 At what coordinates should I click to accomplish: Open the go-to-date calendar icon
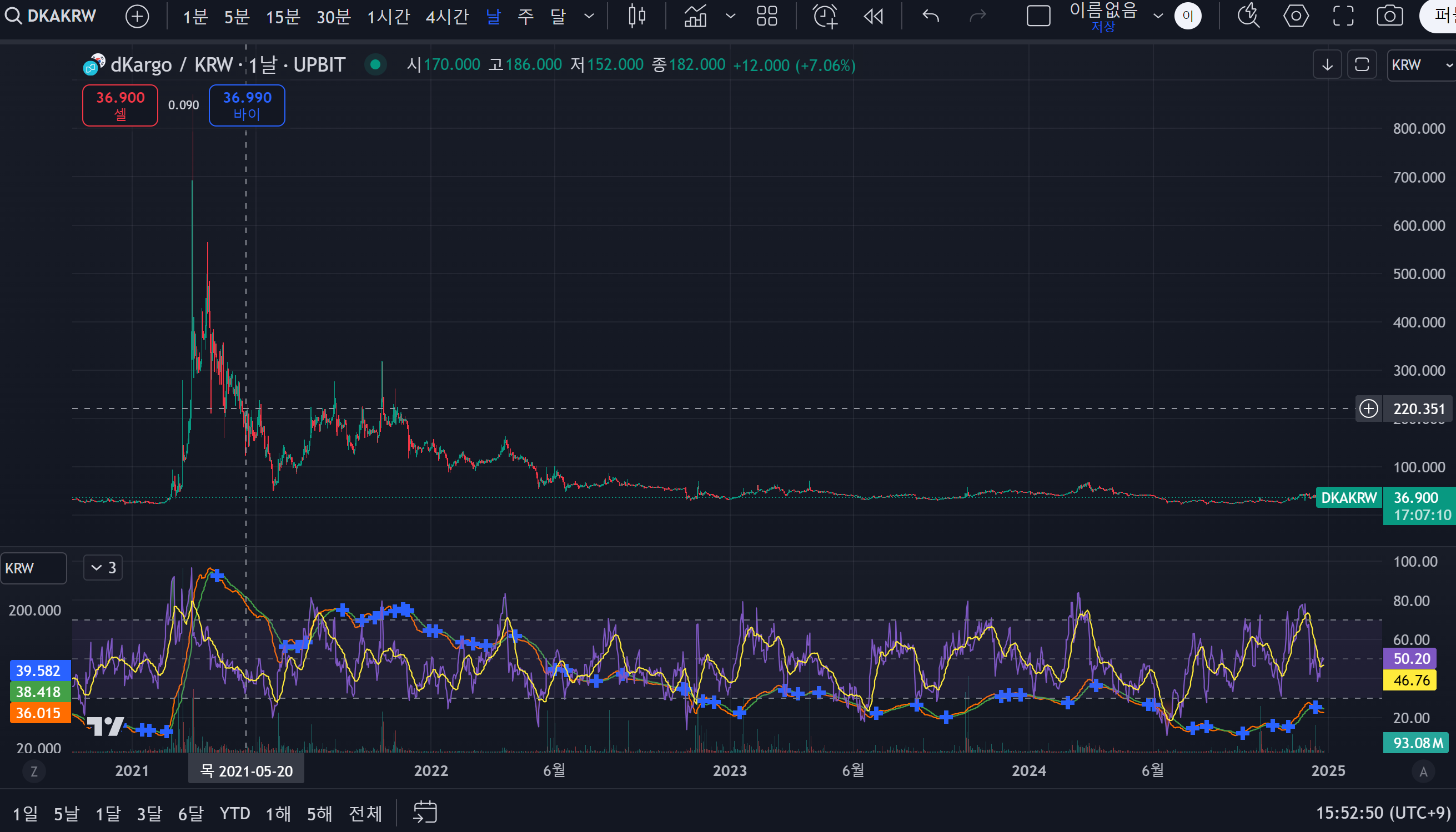425,812
